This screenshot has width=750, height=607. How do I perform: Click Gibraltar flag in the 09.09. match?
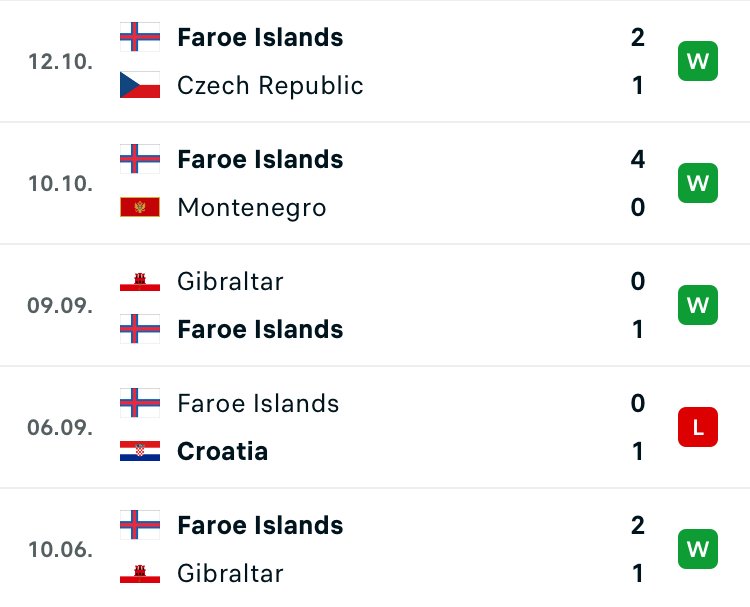pos(140,282)
